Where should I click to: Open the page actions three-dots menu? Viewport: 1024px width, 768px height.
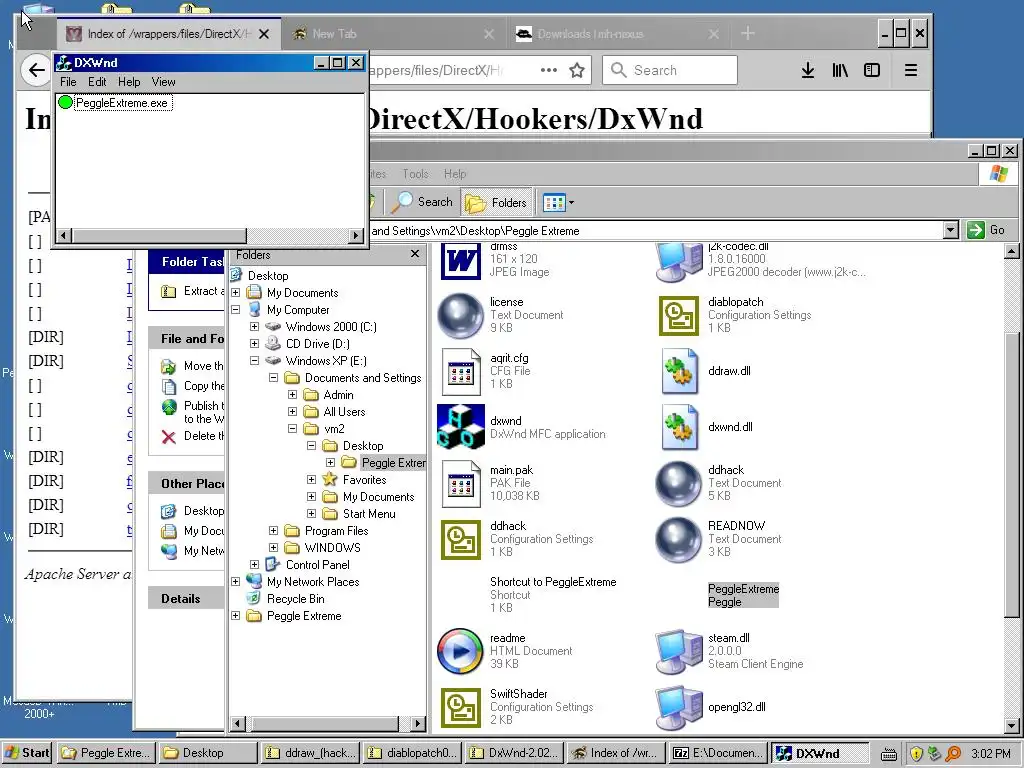click(549, 70)
